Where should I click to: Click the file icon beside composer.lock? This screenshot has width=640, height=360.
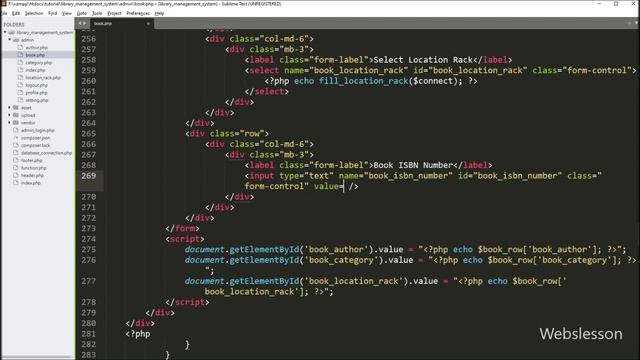coord(16,145)
